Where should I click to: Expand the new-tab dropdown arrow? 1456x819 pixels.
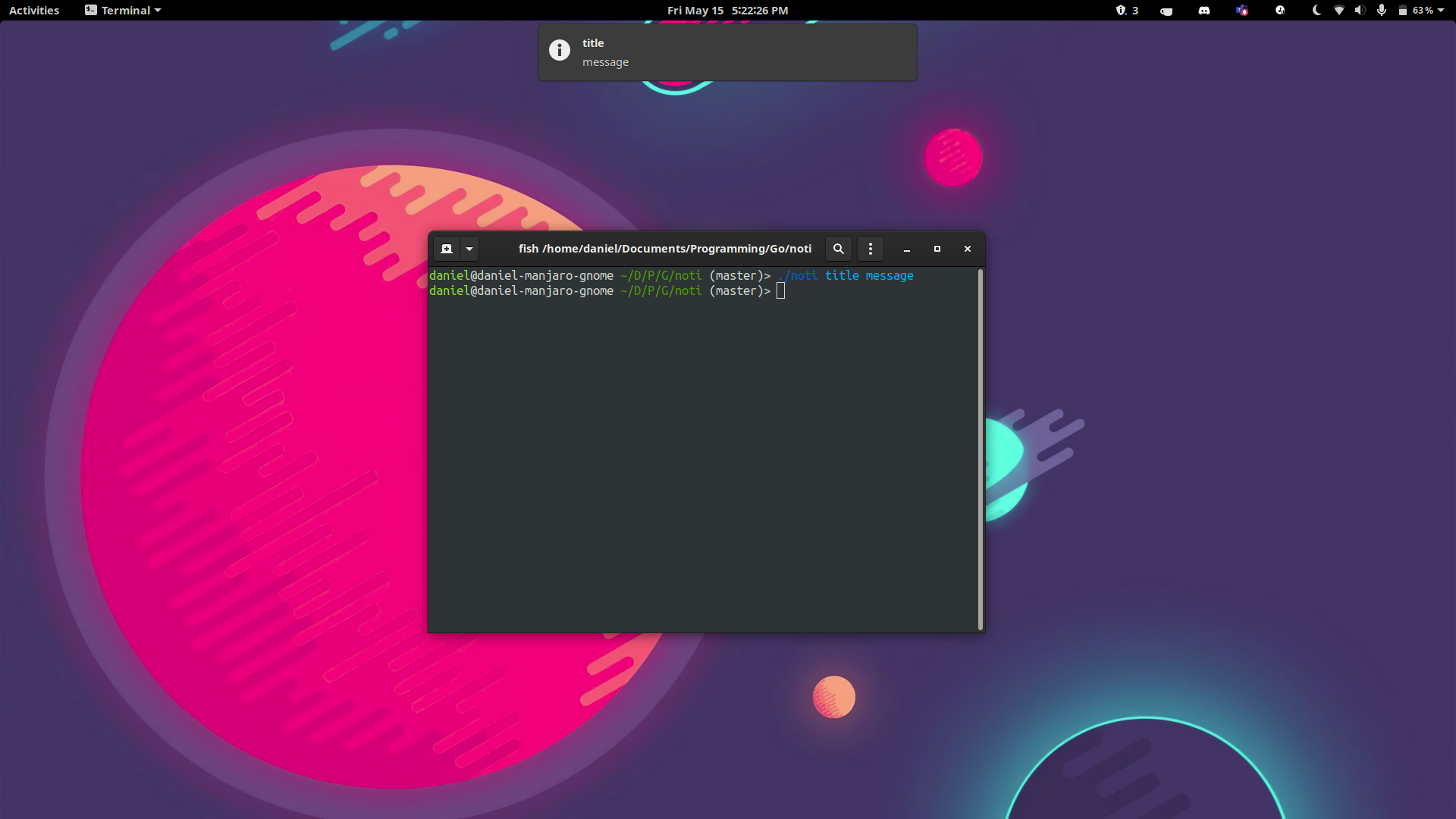[x=469, y=249]
